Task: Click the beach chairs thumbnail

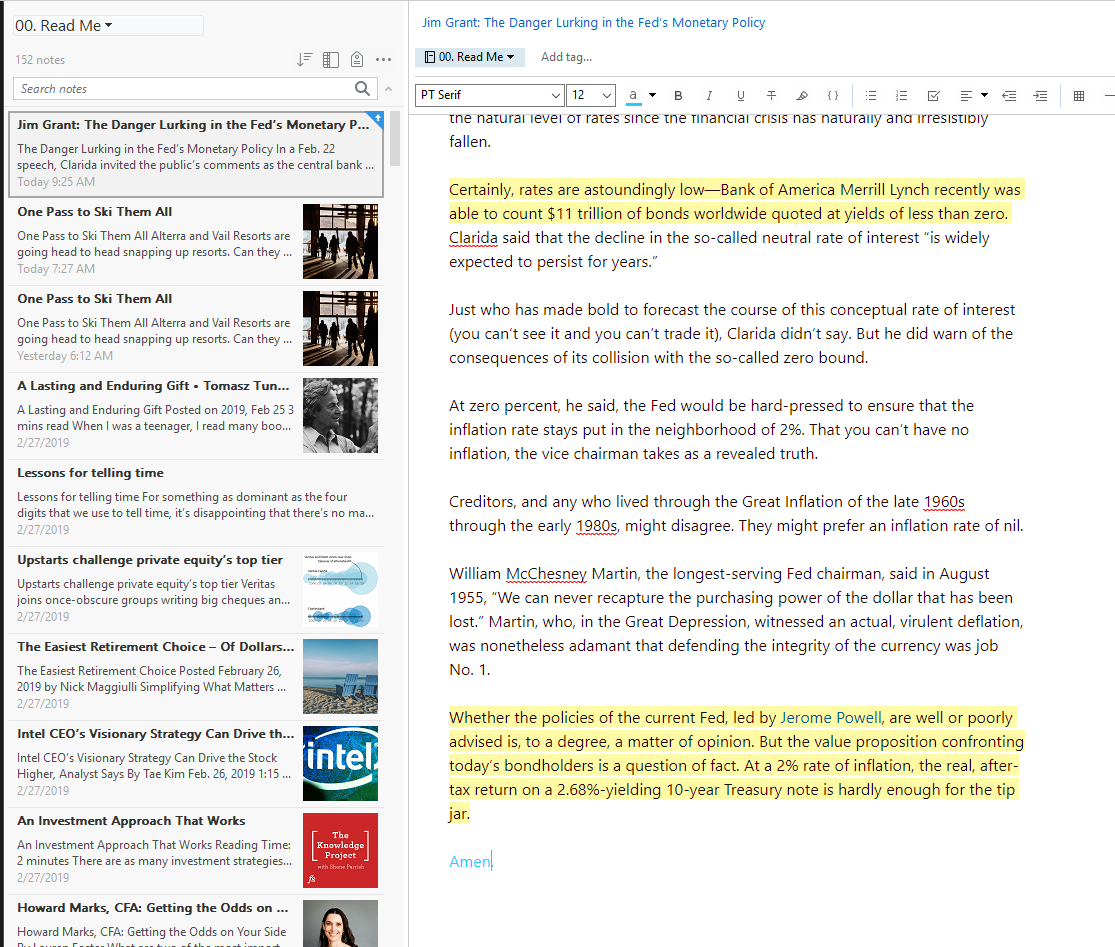Action: click(x=340, y=676)
